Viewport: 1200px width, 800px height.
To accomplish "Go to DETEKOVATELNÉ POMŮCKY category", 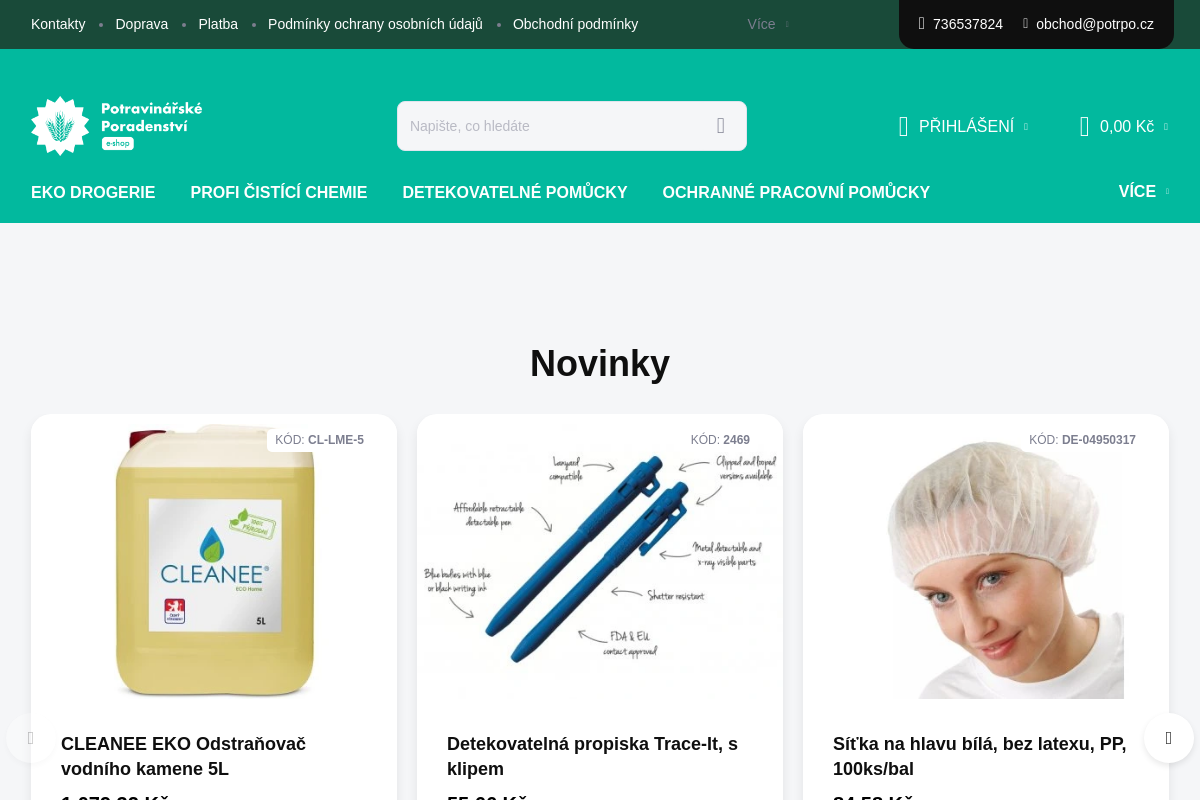I will [515, 192].
